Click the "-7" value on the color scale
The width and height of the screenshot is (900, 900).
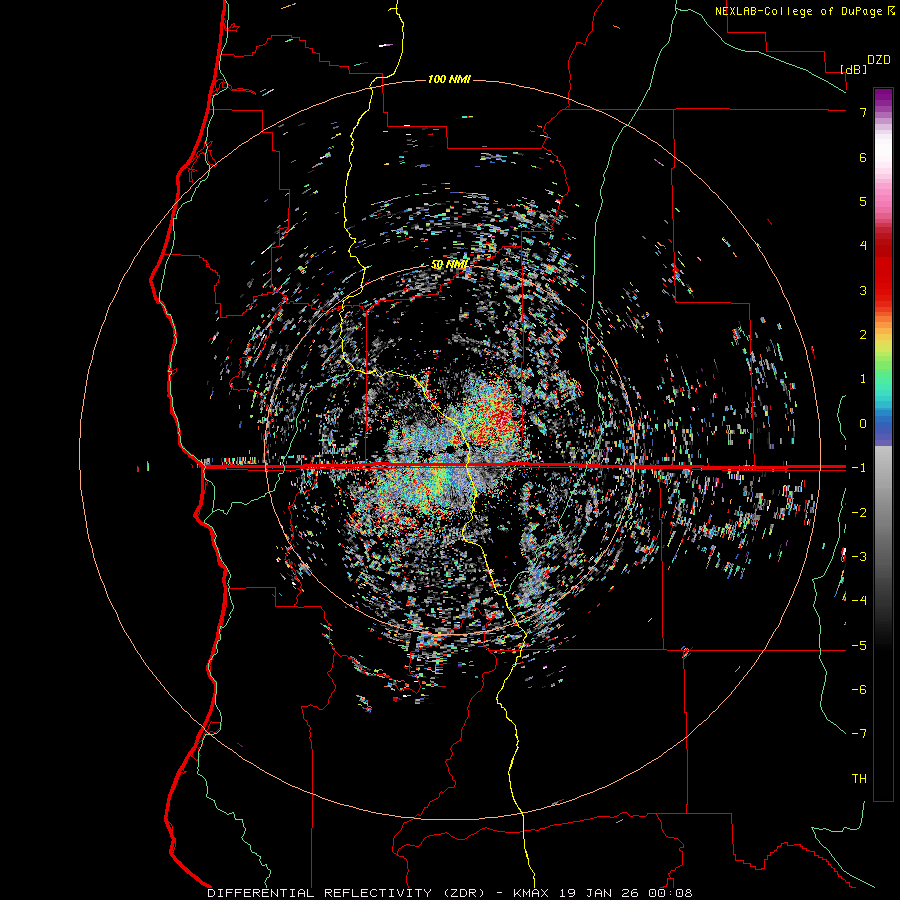[x=859, y=734]
